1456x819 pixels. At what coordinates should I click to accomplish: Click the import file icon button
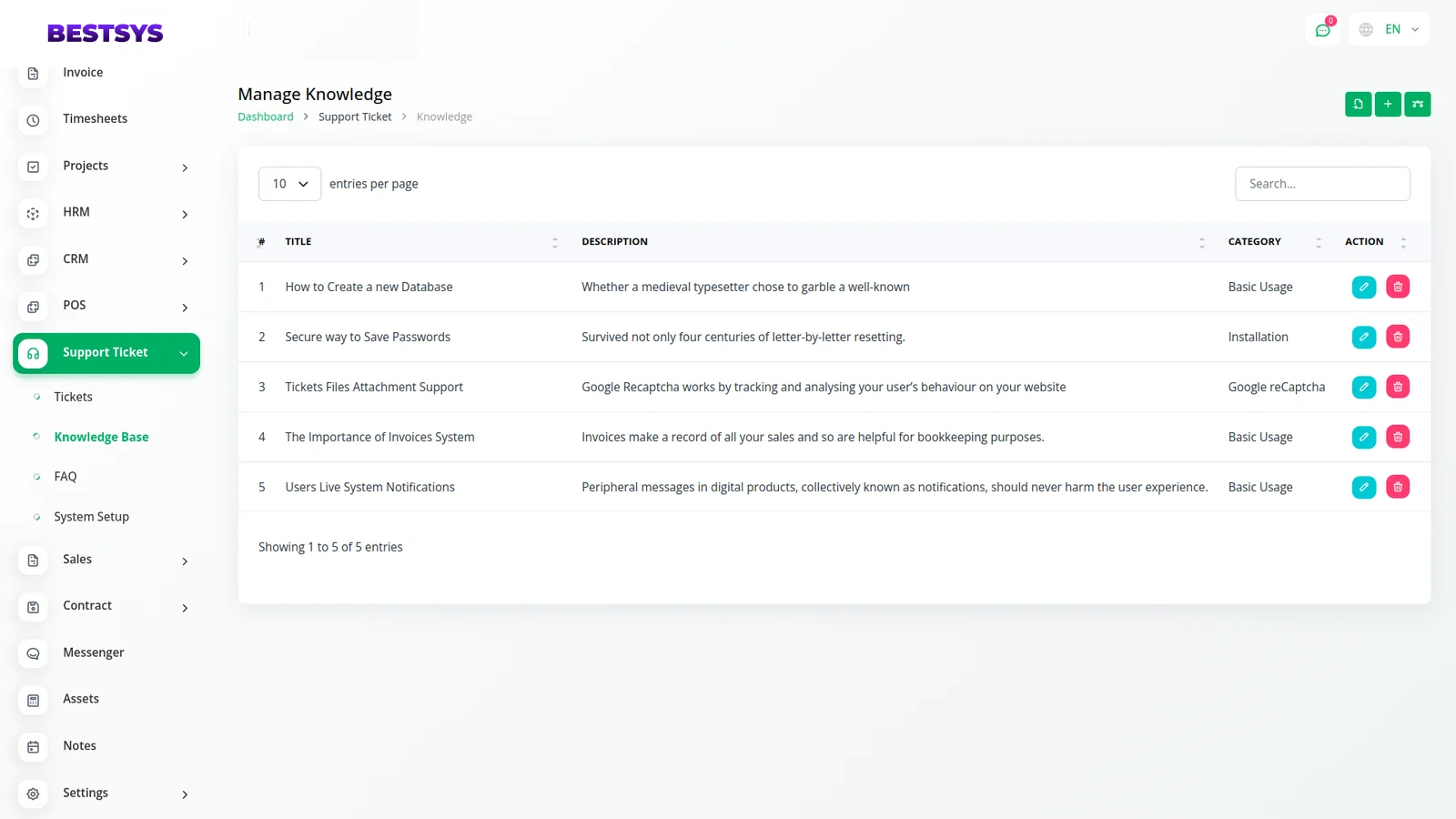[x=1358, y=105]
